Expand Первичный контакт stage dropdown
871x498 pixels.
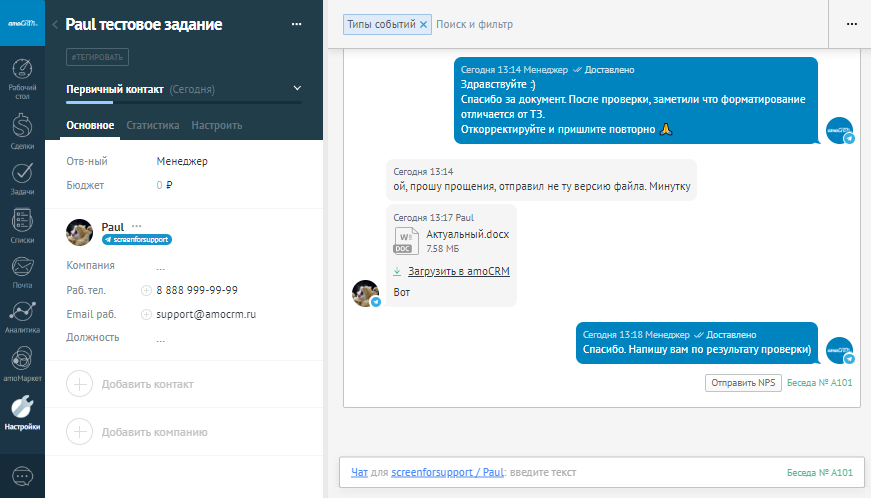click(x=297, y=89)
